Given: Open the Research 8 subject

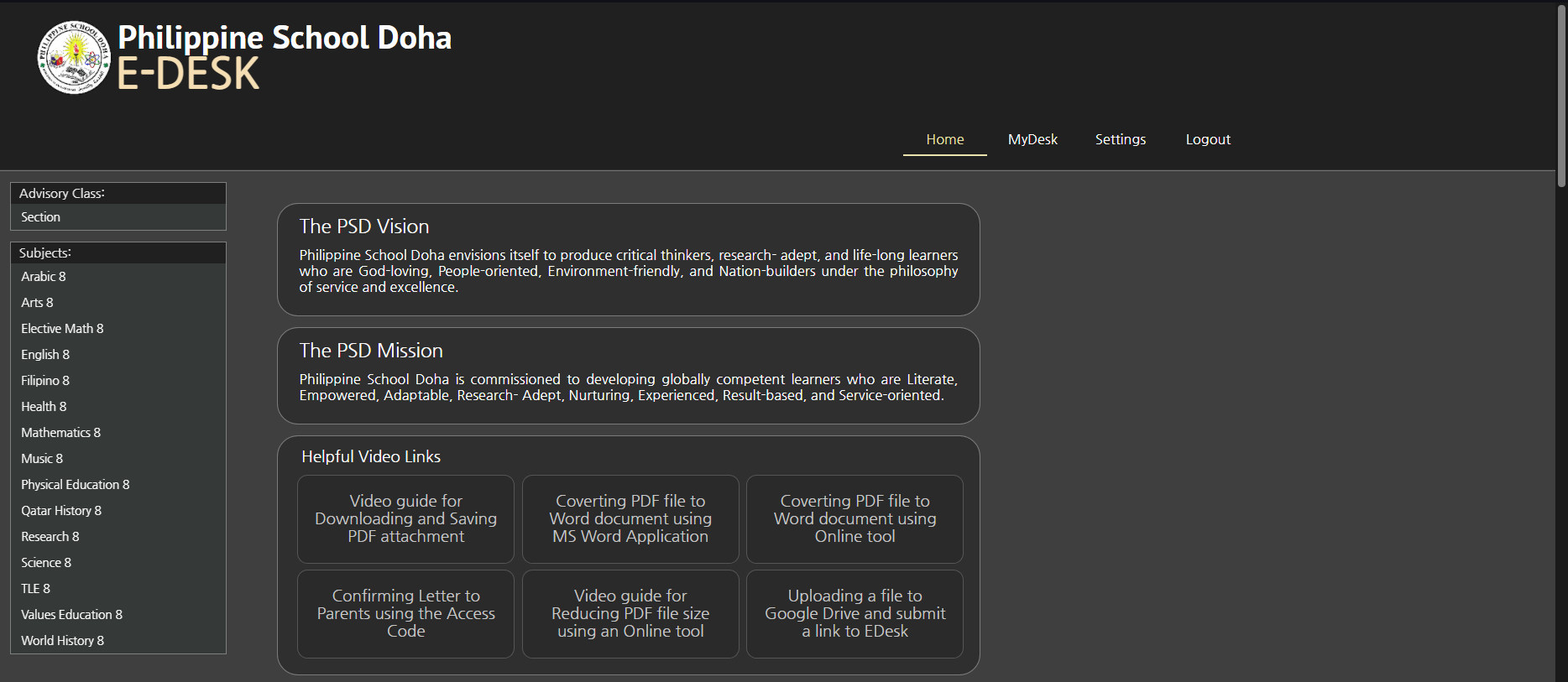Looking at the screenshot, I should (x=118, y=537).
